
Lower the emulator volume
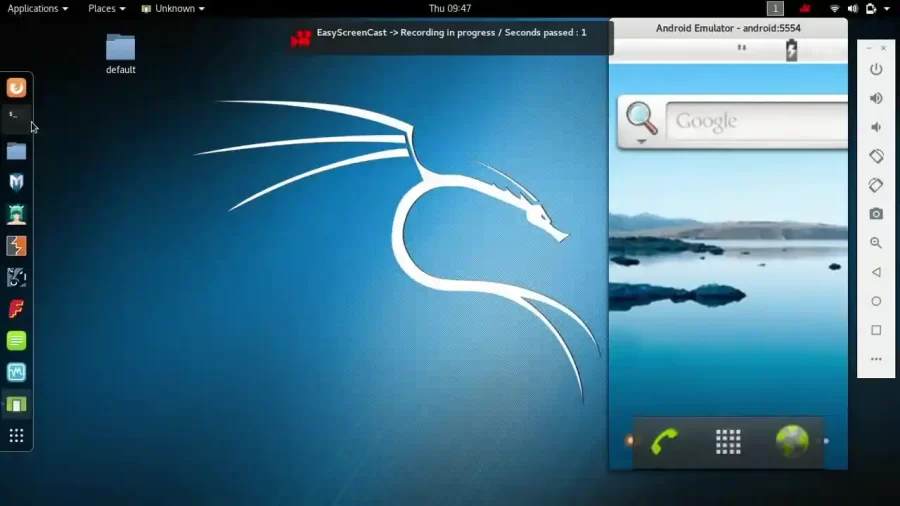876,127
